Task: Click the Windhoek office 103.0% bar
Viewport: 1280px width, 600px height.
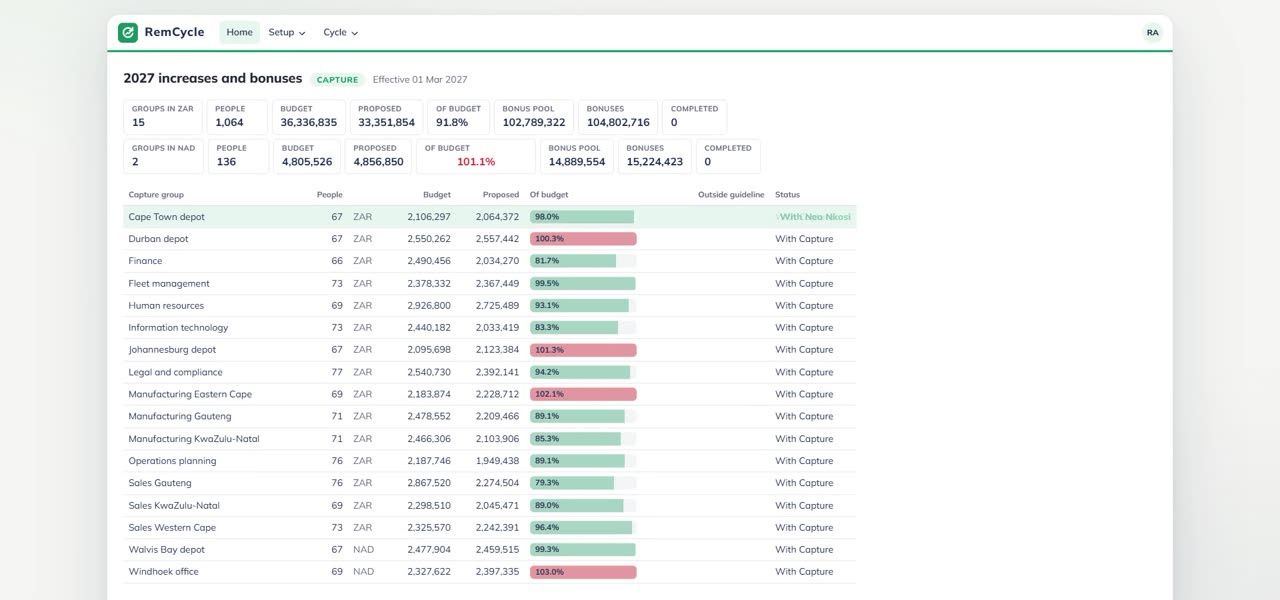Action: click(x=583, y=572)
